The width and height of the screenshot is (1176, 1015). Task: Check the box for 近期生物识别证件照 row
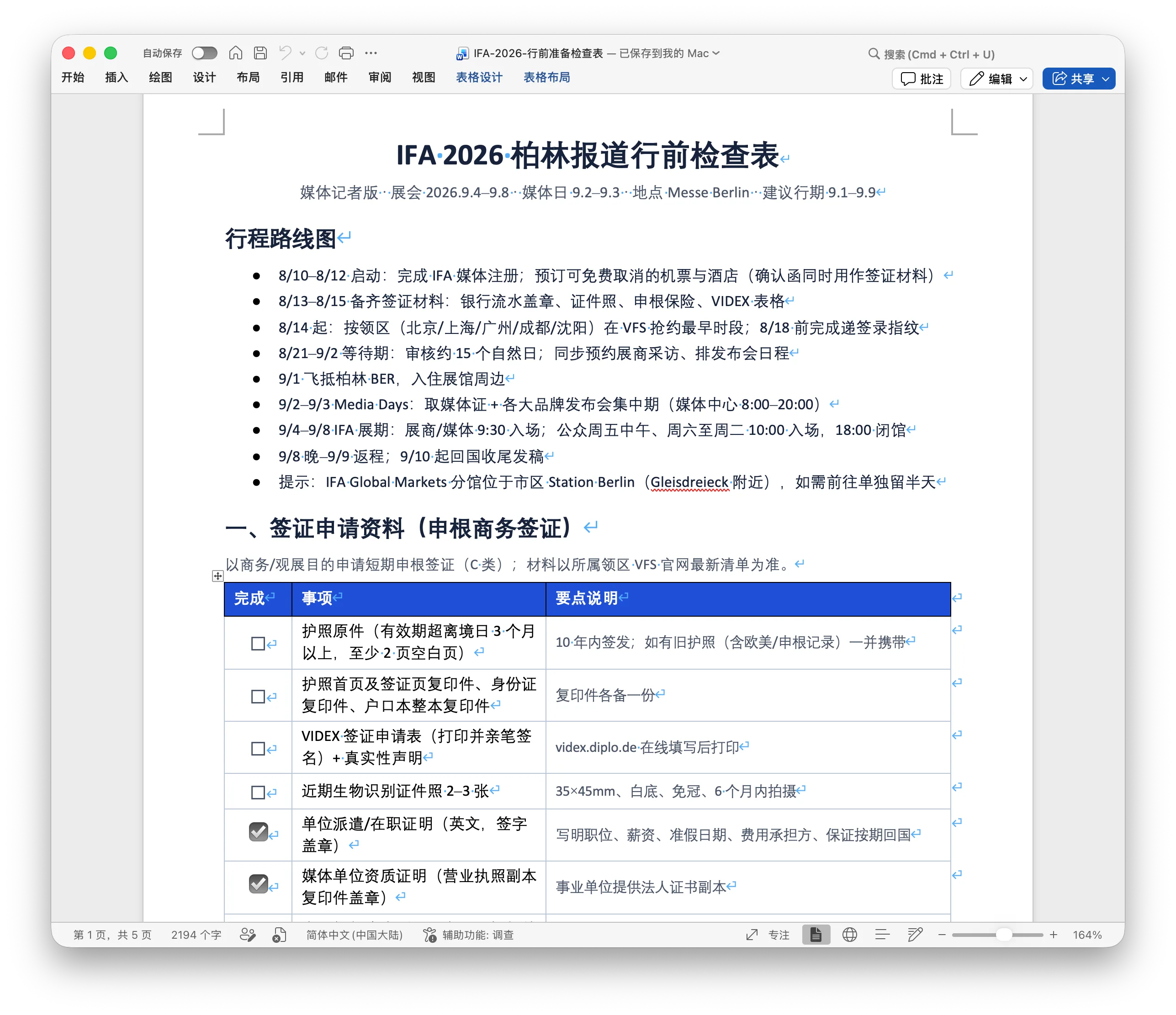(258, 792)
